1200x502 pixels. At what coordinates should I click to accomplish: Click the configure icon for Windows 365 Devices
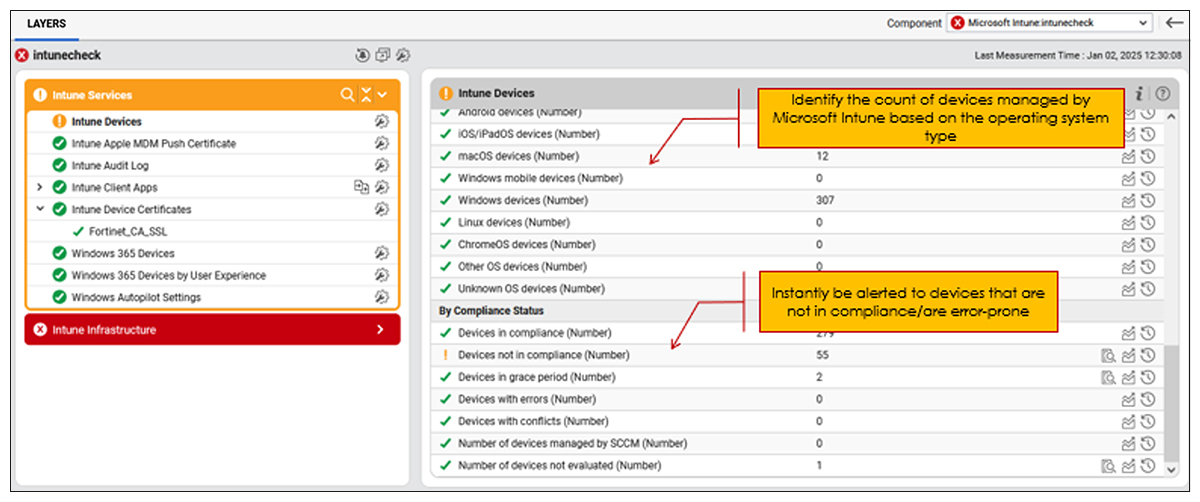click(381, 253)
